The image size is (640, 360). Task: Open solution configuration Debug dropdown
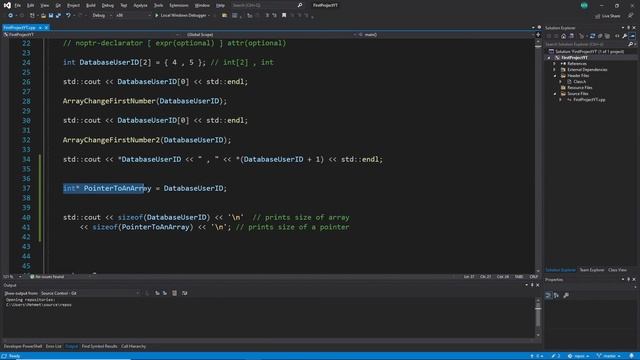(x=102, y=16)
